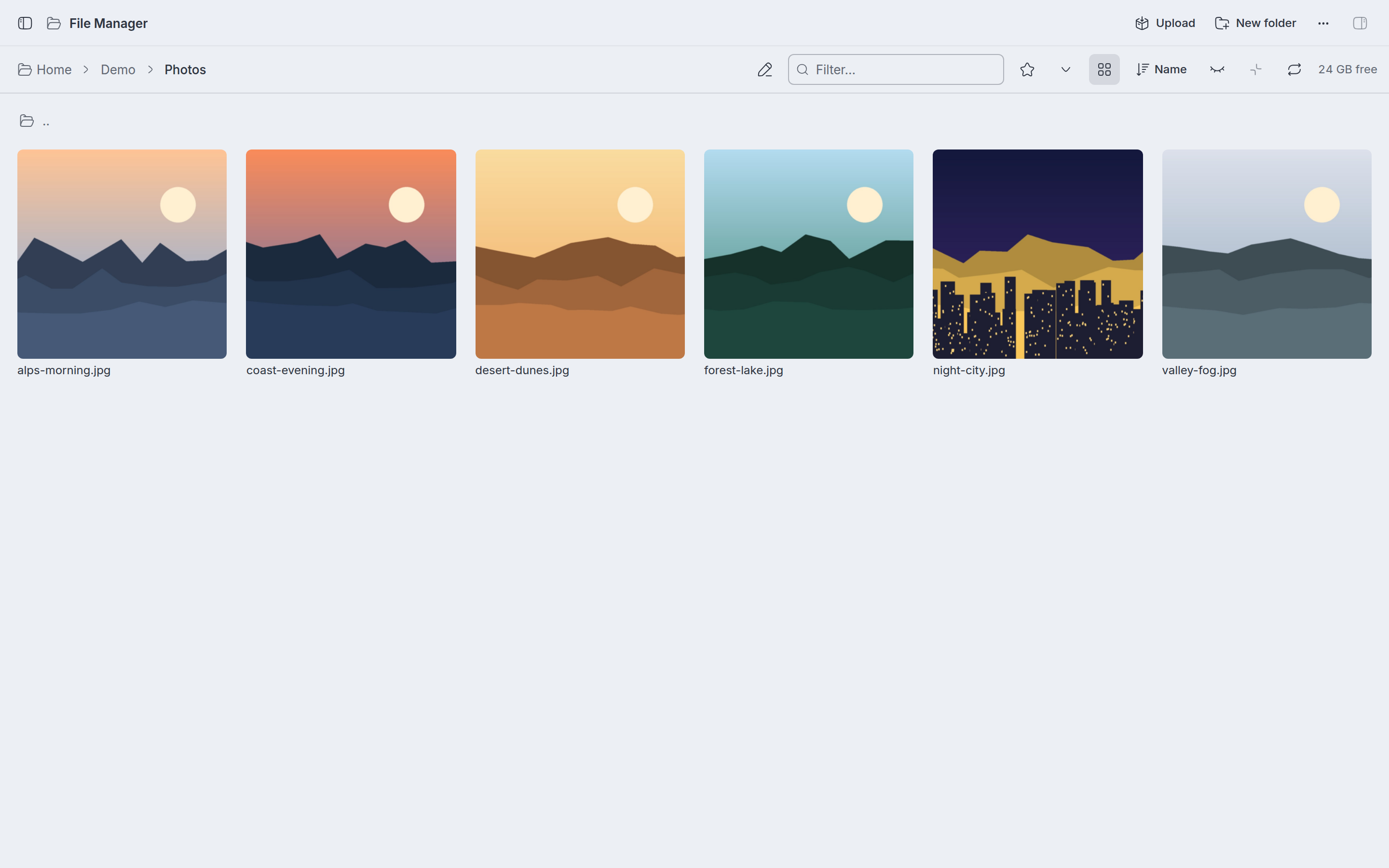
Task: Open the forest-lake.jpg thumbnail
Action: (x=808, y=254)
